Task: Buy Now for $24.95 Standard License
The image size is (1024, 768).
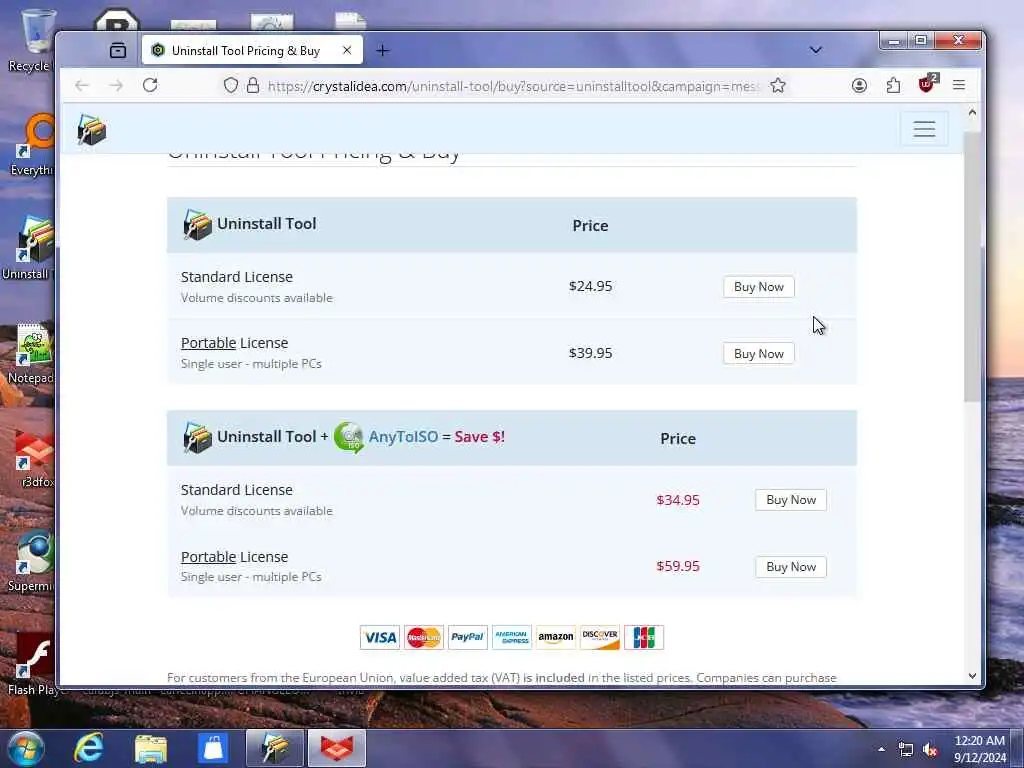Action: 758,287
